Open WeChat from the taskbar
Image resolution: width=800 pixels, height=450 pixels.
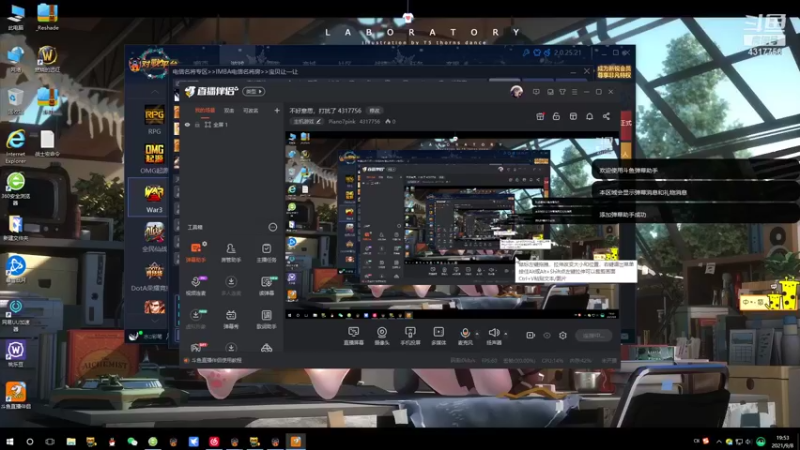132,442
